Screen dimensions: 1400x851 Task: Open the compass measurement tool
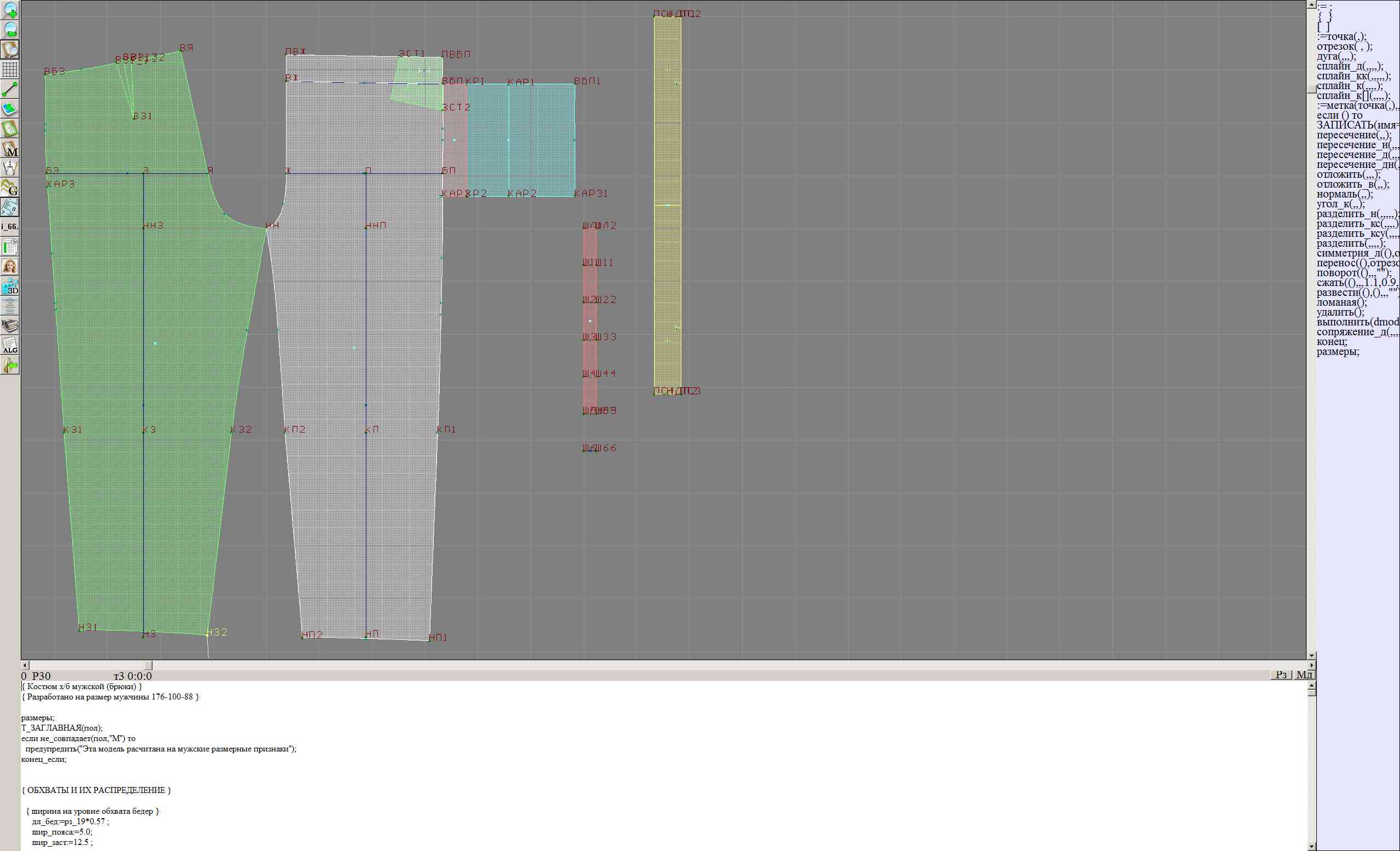click(10, 168)
